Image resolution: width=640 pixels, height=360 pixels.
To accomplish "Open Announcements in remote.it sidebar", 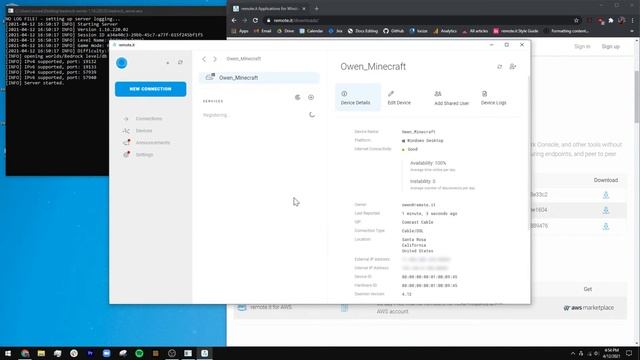I will pyautogui.click(x=153, y=142).
